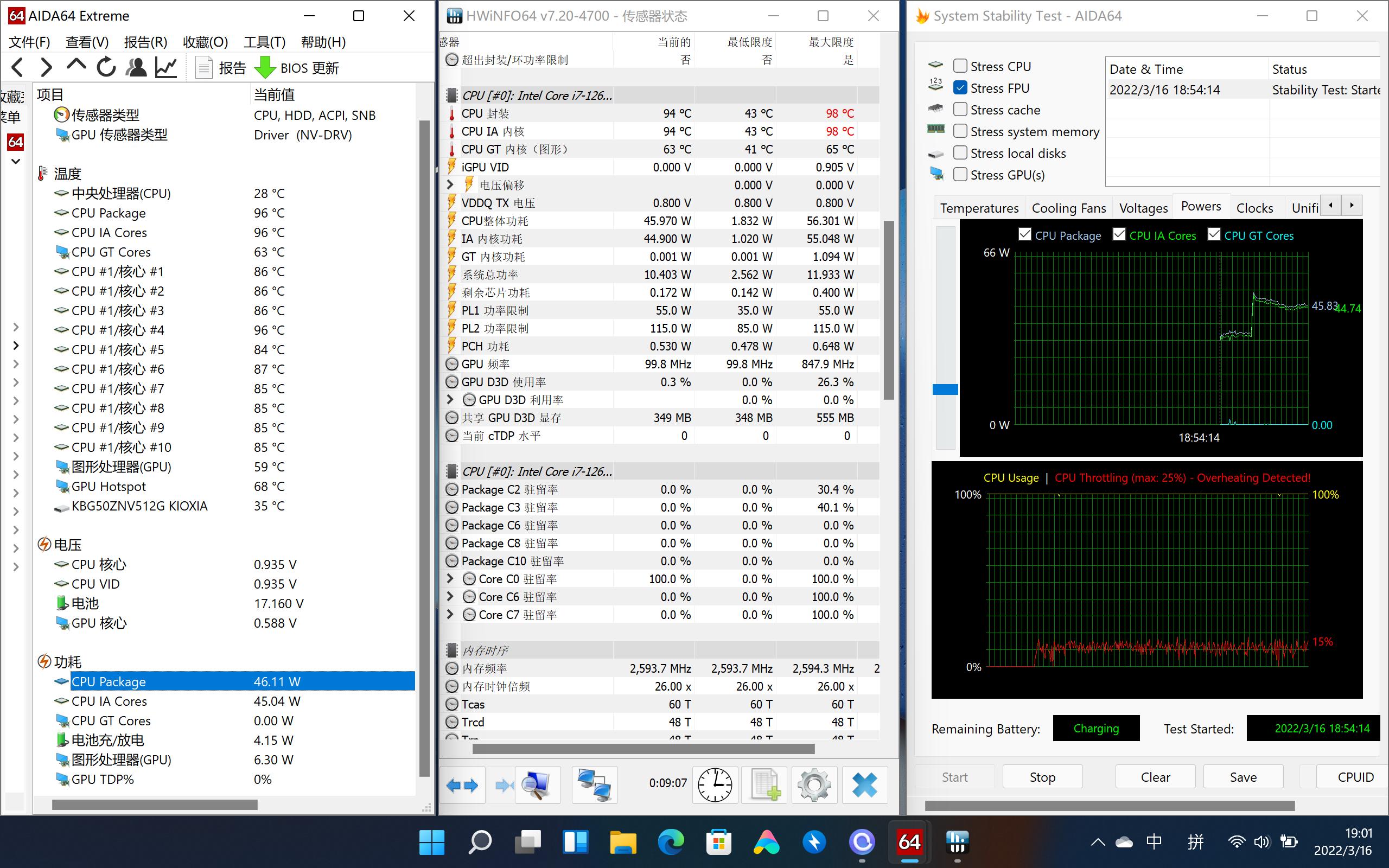Click the green BIOS 更新 arrow icon
1389x868 pixels.
[x=265, y=67]
